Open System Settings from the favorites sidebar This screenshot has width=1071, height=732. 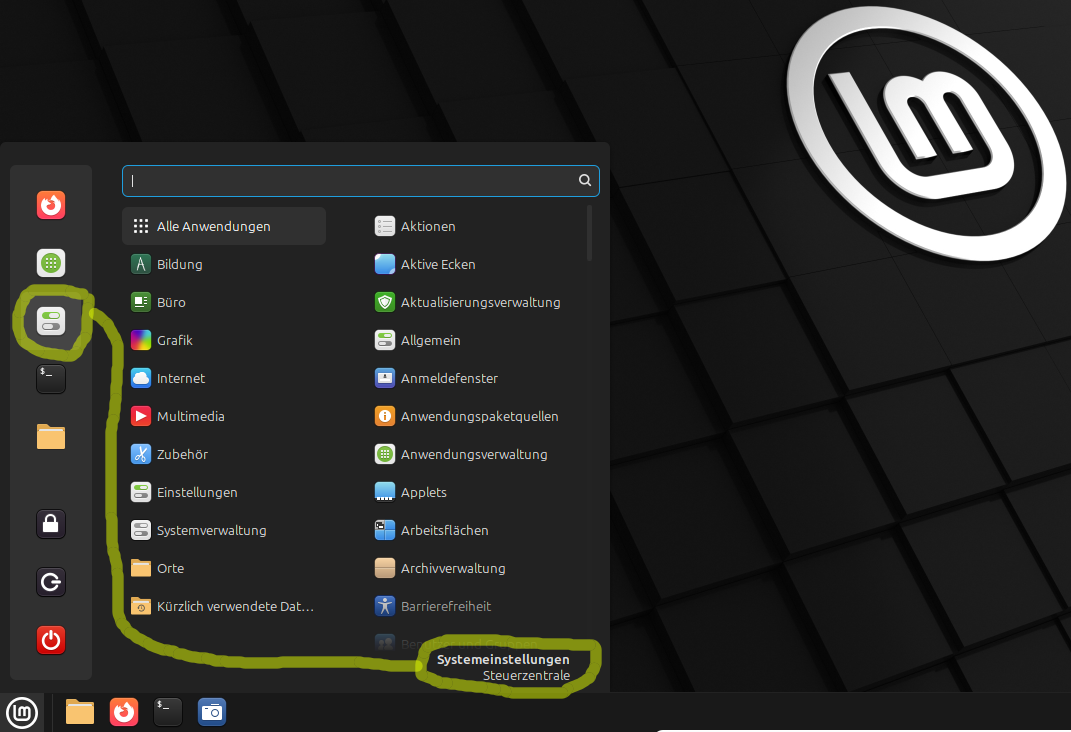tap(51, 321)
